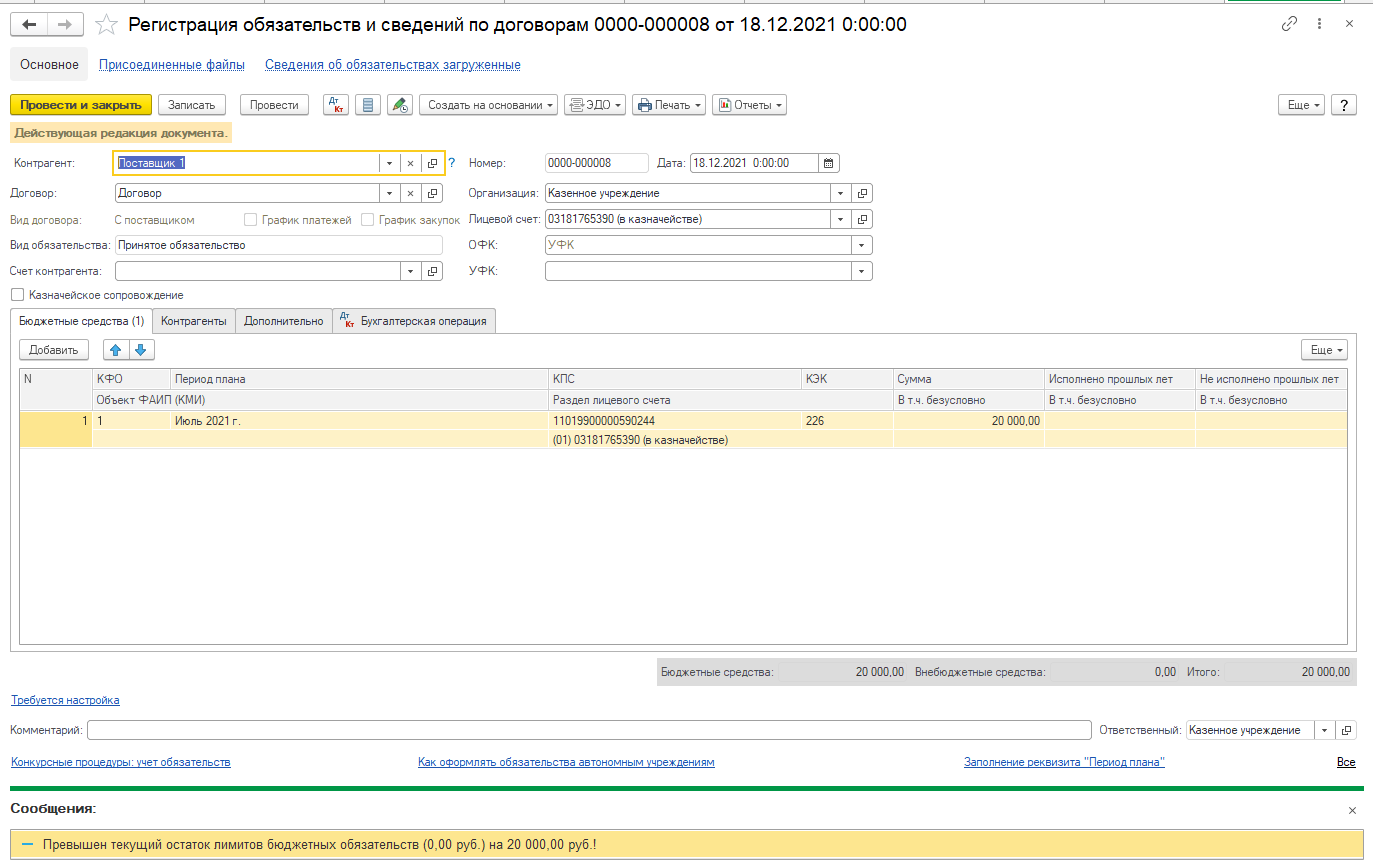Open the calendar picker for Дата

pyautogui.click(x=828, y=163)
